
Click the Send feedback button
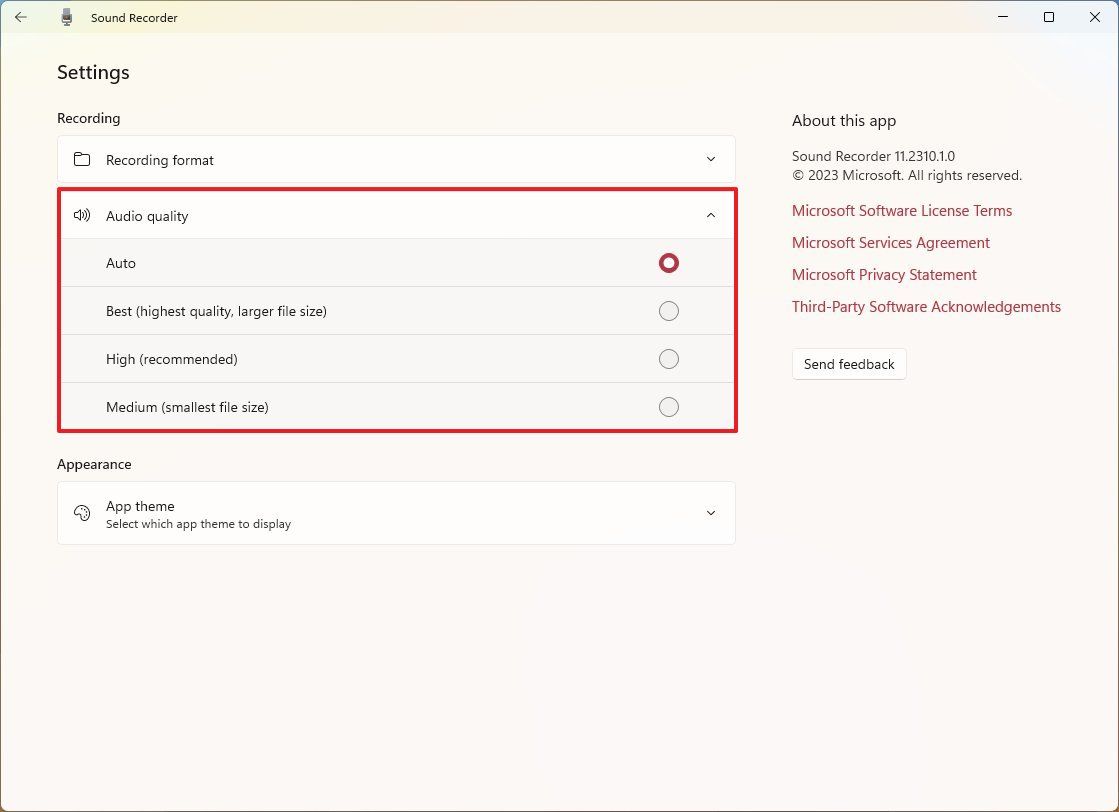(849, 364)
